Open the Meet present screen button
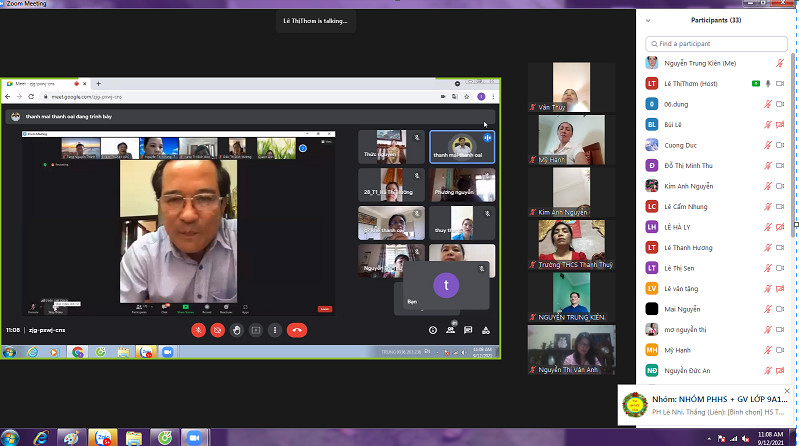Viewport: 799px width, 446px height. (x=255, y=330)
